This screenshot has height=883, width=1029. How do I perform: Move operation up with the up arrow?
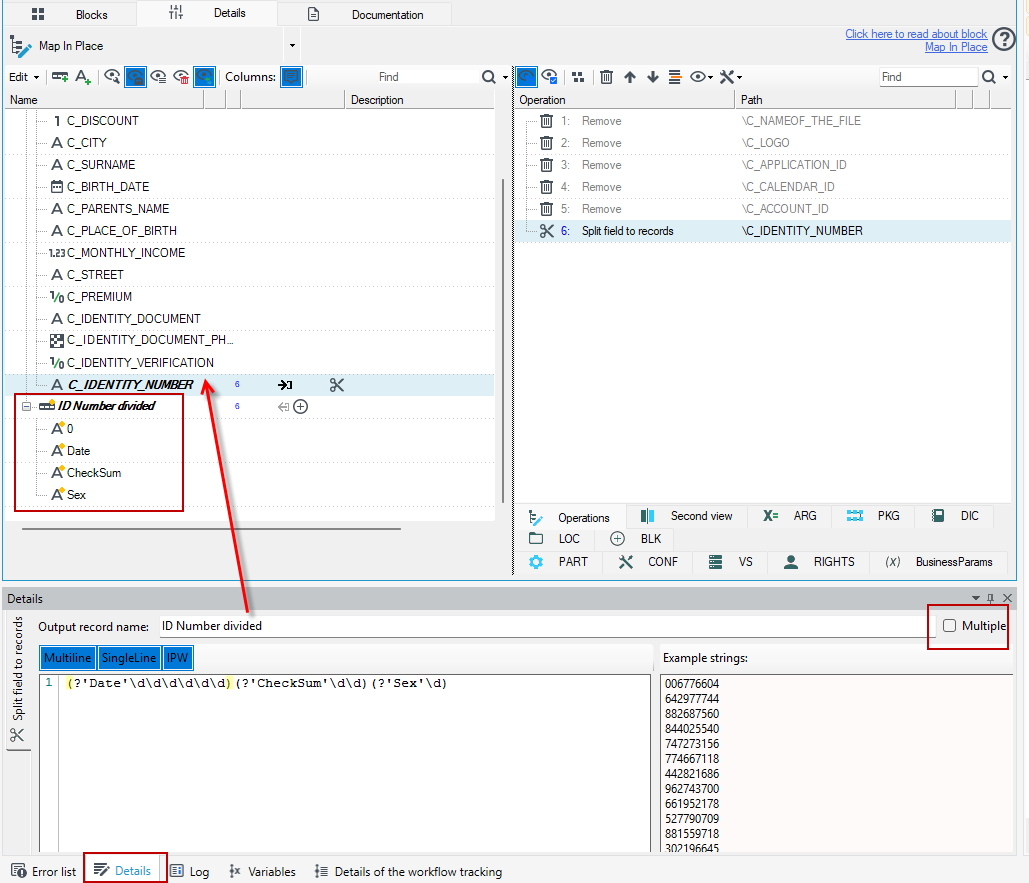(x=630, y=77)
